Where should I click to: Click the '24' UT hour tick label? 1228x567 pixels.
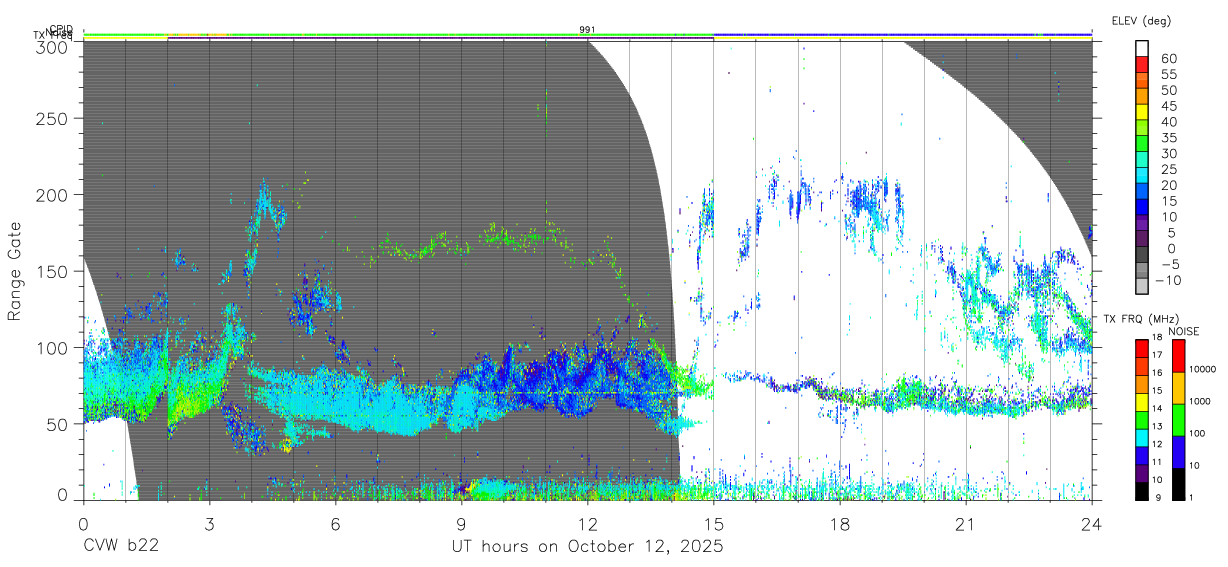click(1091, 523)
